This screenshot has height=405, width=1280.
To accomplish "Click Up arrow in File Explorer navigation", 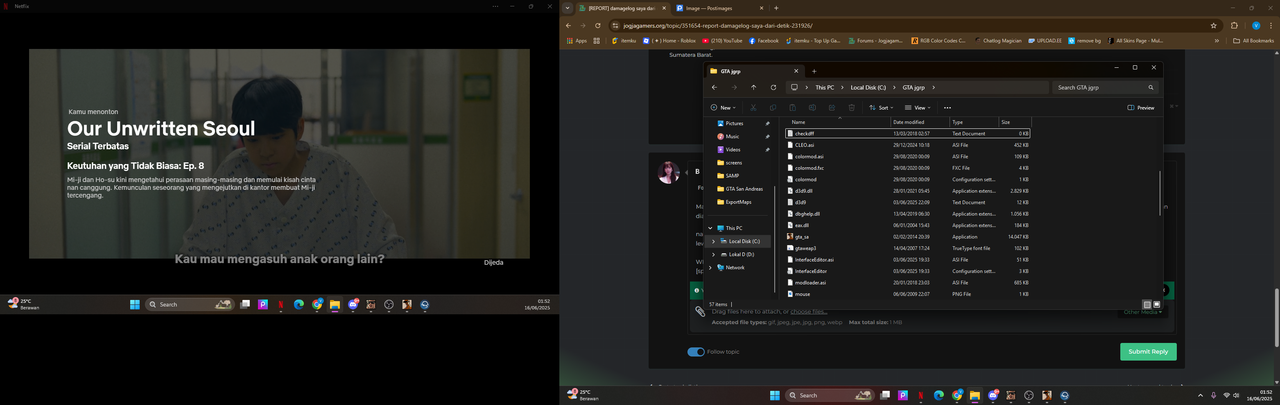I will 753,87.
